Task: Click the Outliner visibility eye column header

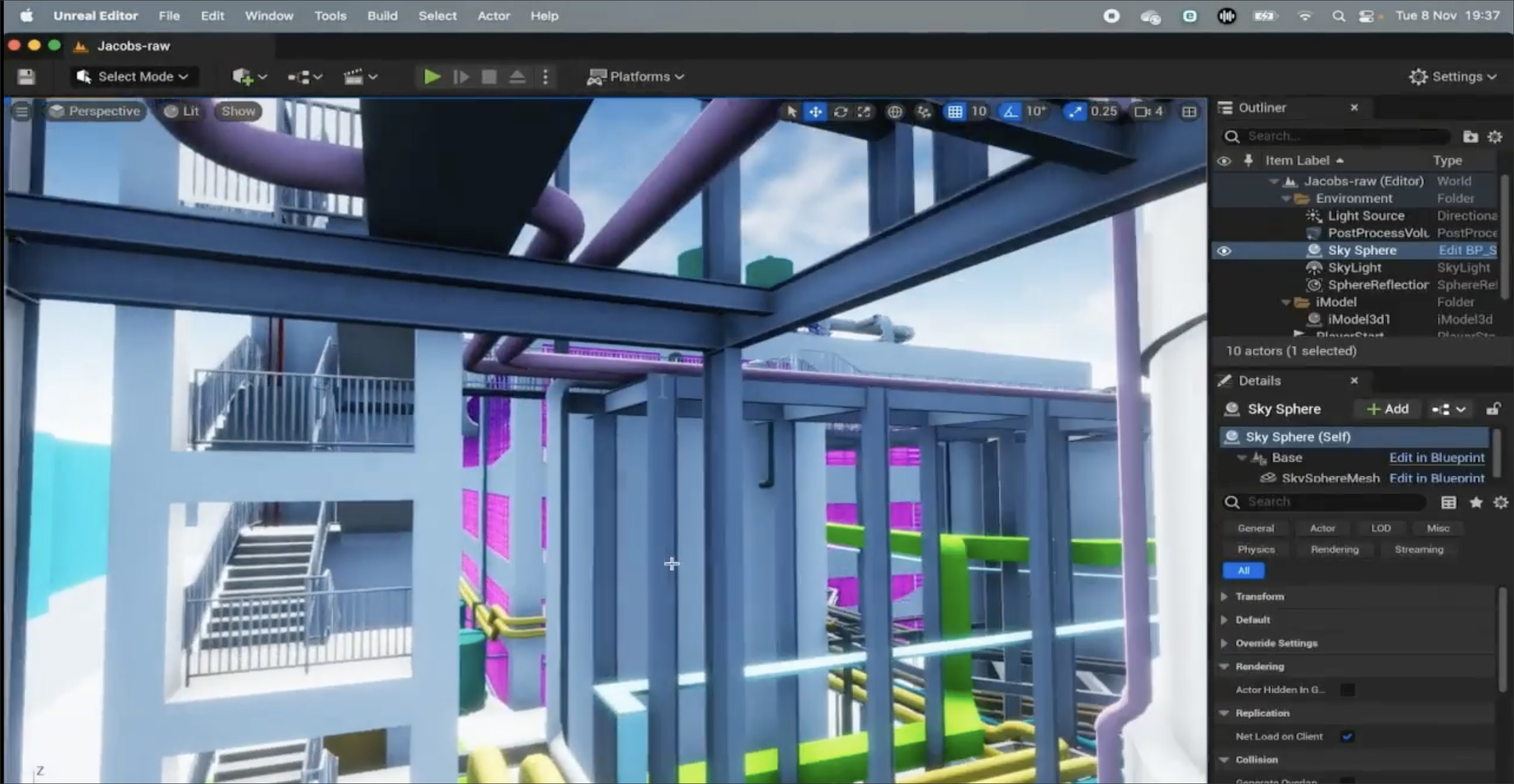Action: tap(1224, 161)
